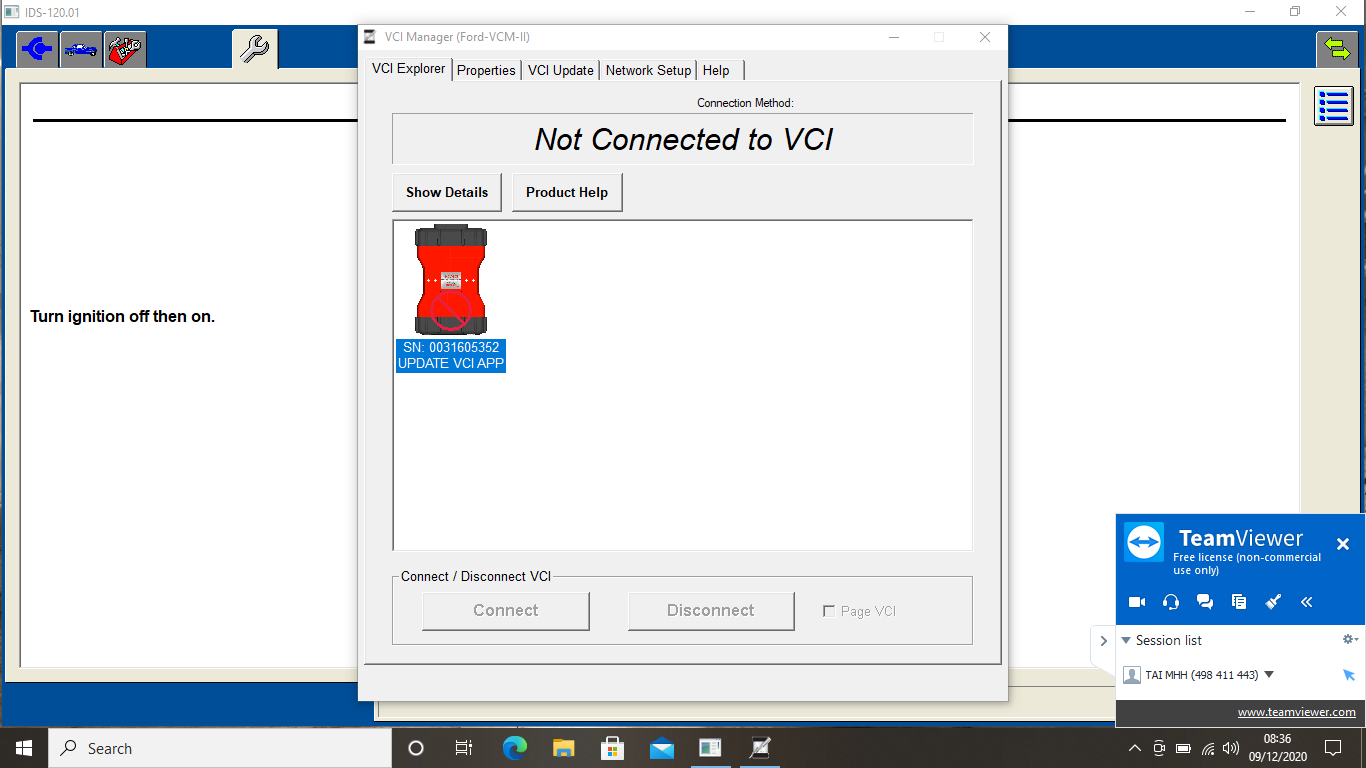Click the TeamViewer whiteboard brush icon
Screen dimensions: 1366x768
(x=1273, y=602)
